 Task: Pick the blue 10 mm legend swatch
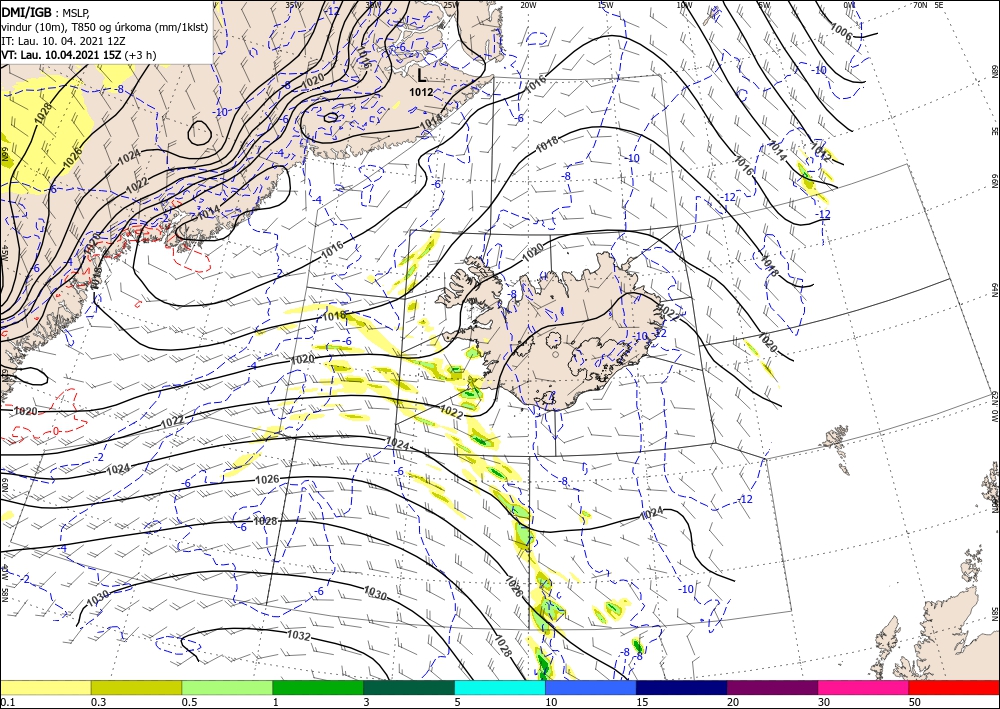click(x=591, y=687)
